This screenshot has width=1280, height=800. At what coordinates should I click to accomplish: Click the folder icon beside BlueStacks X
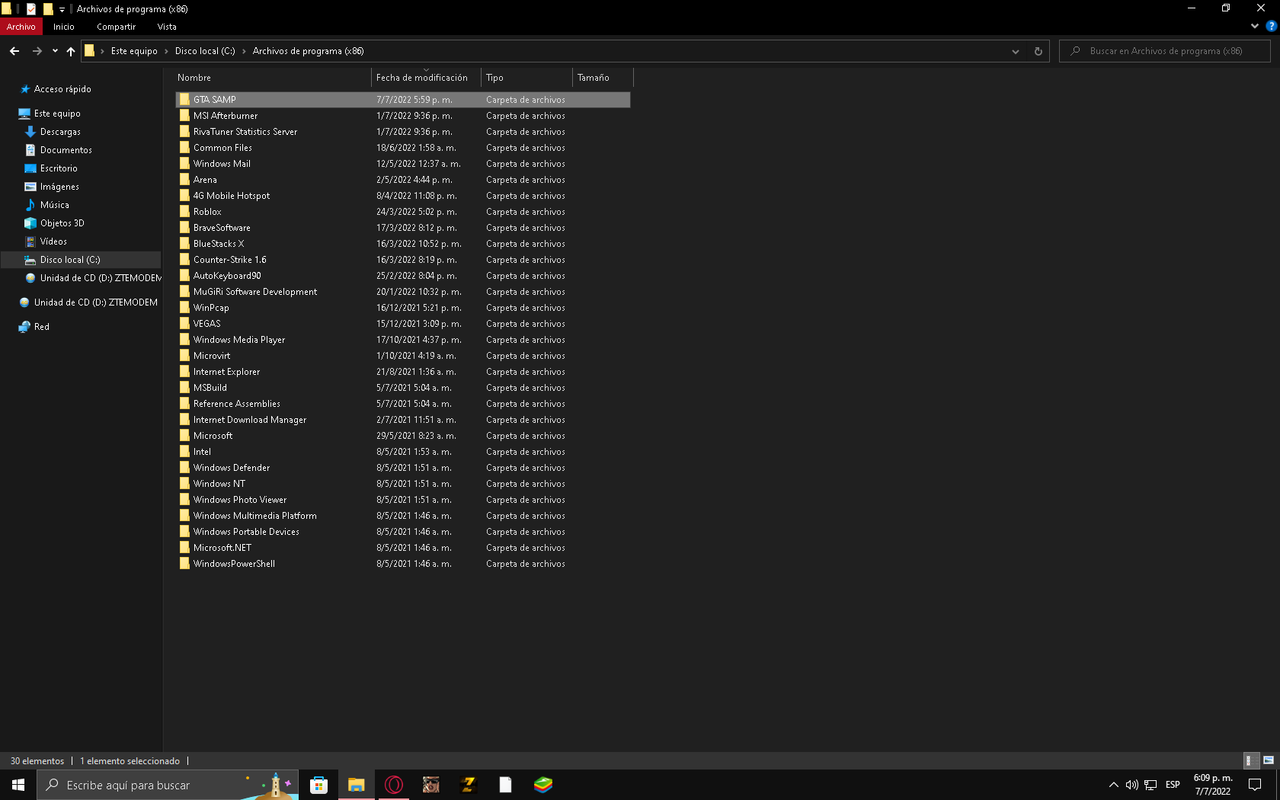pos(184,244)
